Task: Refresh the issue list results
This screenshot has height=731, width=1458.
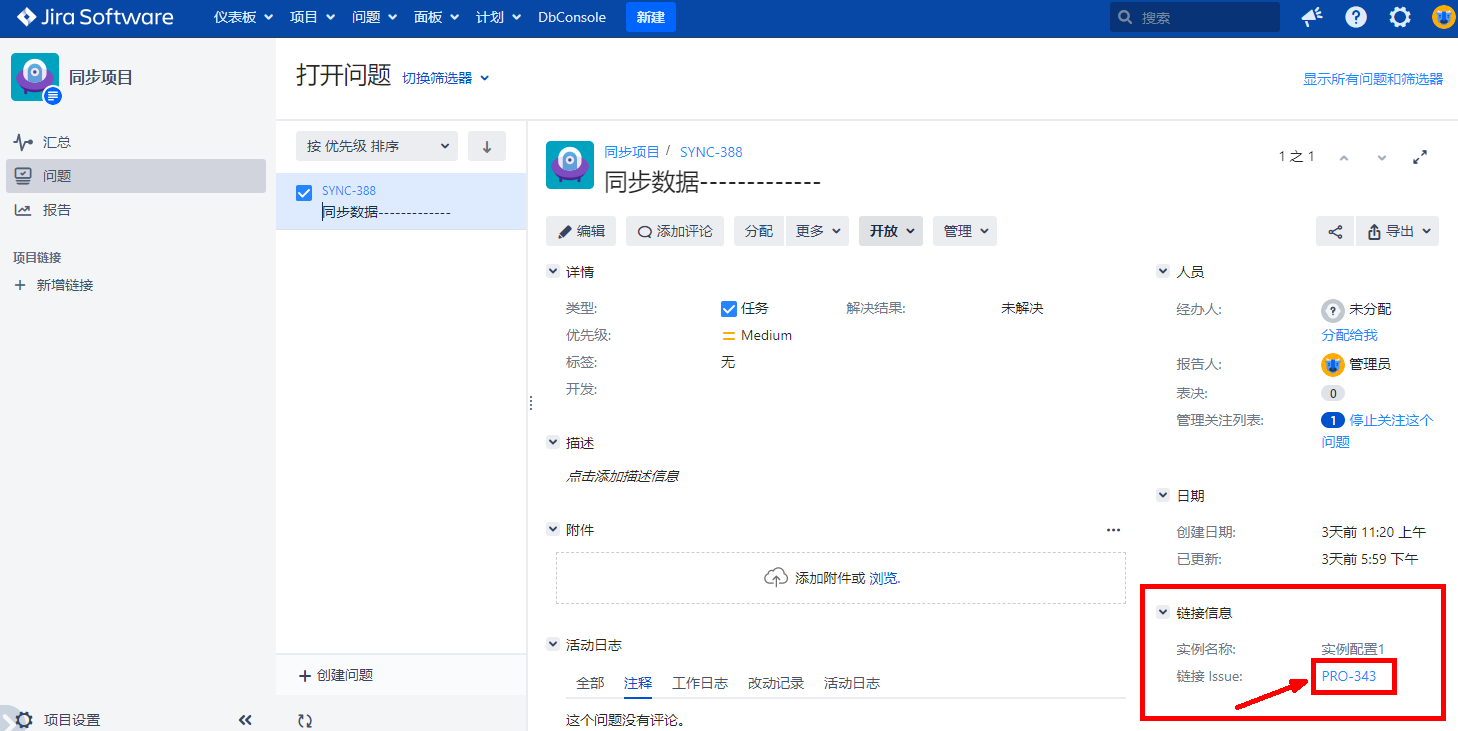Action: (x=305, y=720)
